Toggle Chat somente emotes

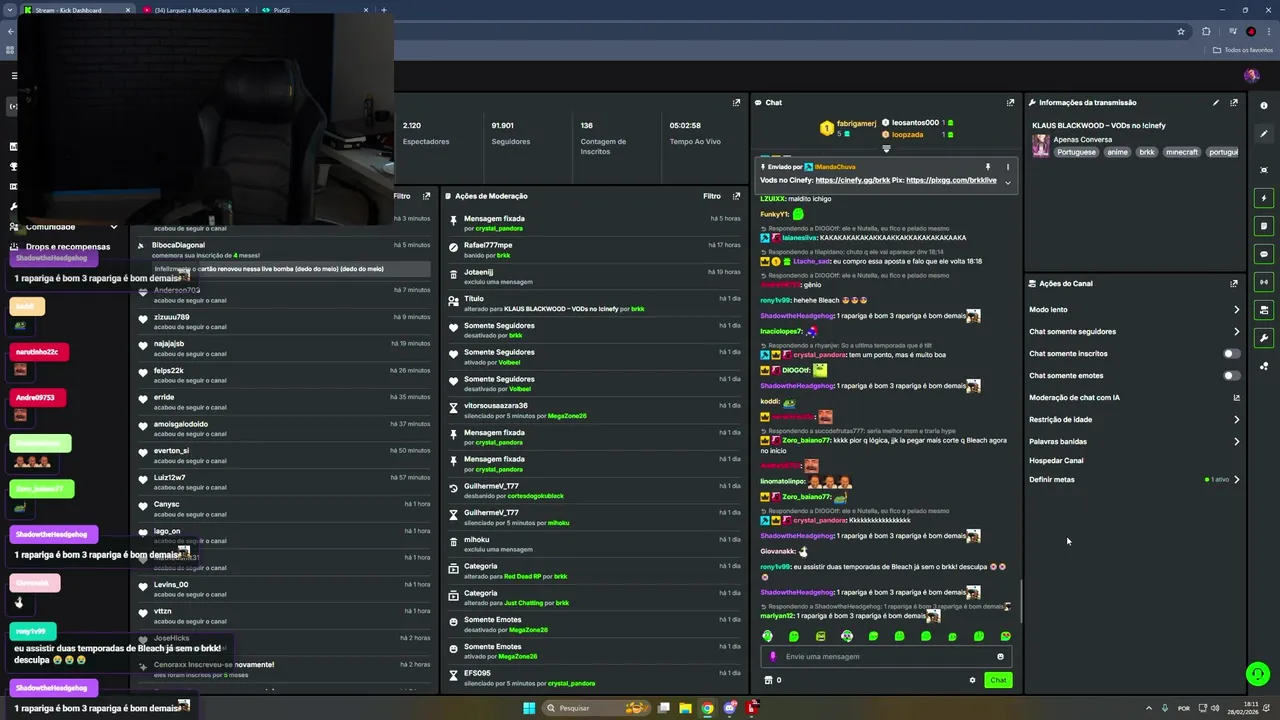click(x=1232, y=375)
